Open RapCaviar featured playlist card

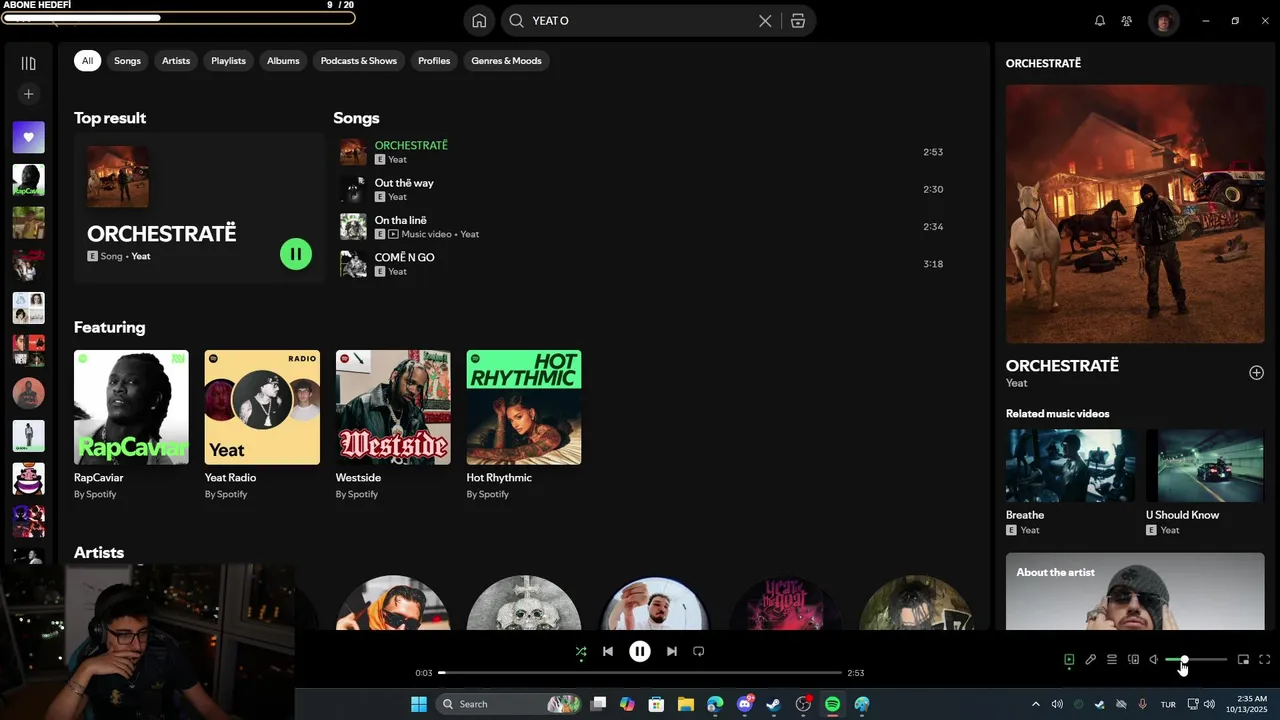(131, 425)
